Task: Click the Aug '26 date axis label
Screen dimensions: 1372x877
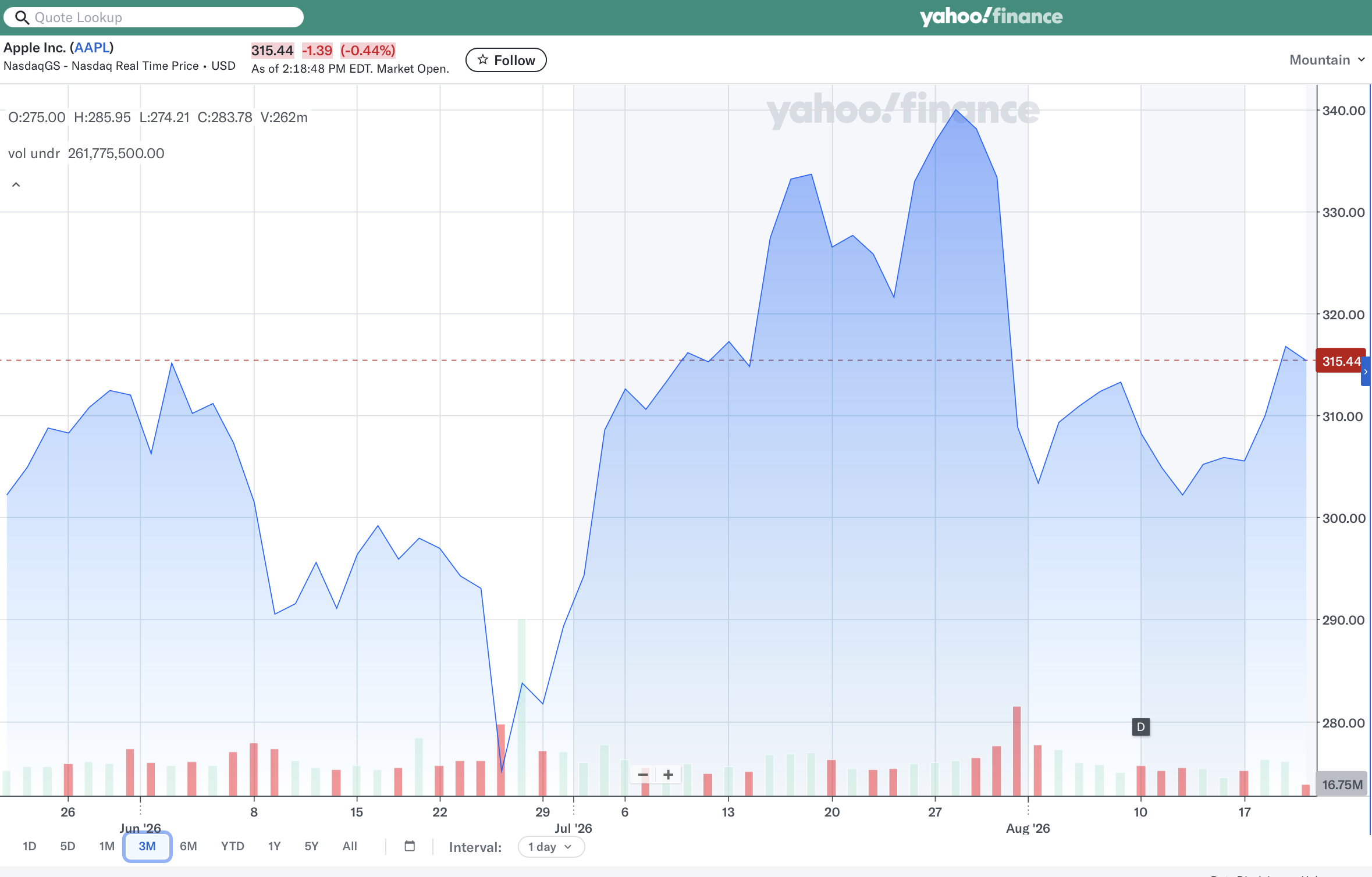Action: [x=1028, y=828]
